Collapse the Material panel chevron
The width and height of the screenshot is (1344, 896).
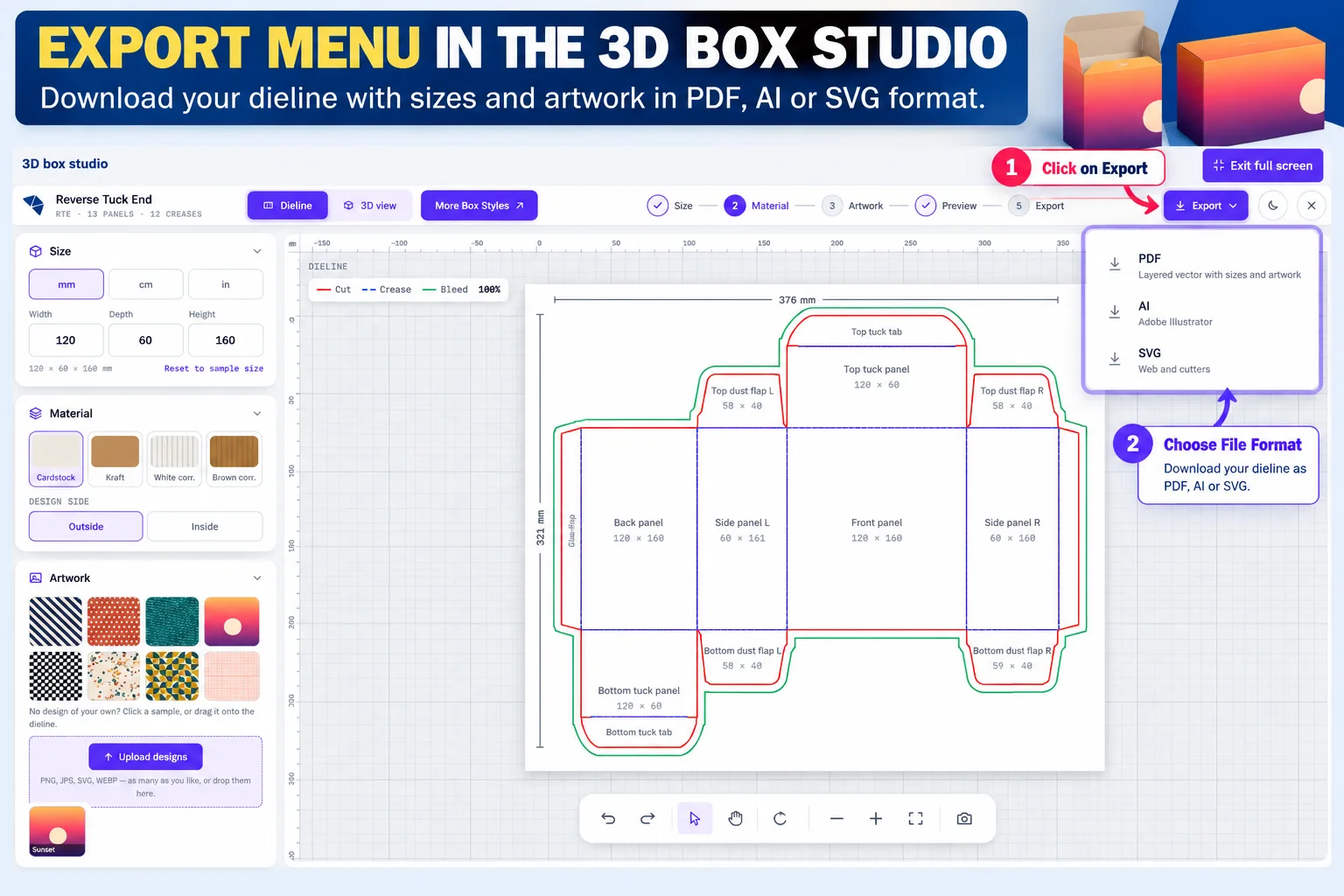[257, 413]
